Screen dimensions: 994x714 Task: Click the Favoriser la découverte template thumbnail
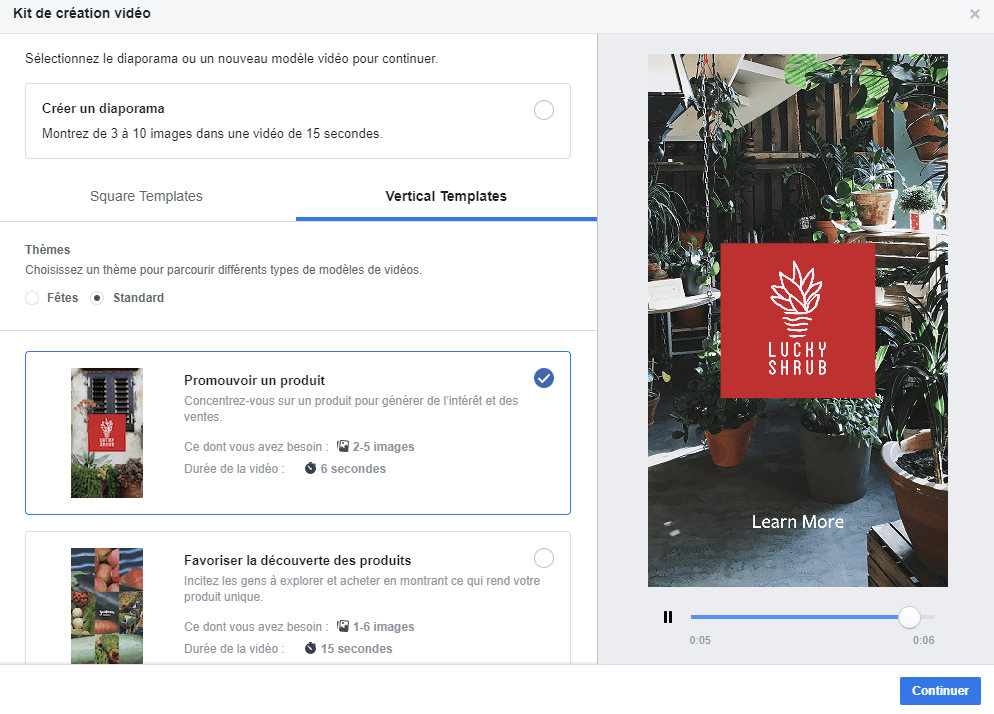click(106, 606)
